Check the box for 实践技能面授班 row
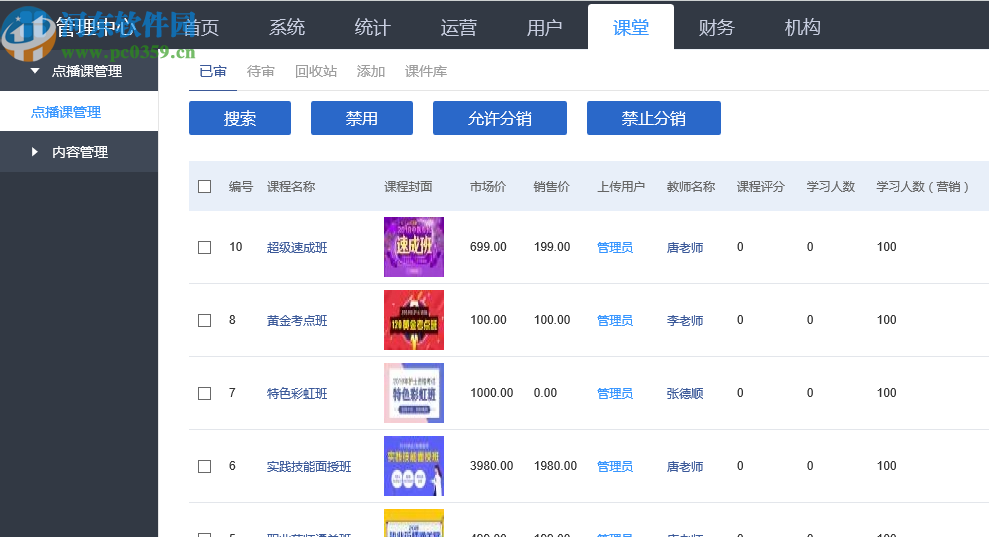 204,466
